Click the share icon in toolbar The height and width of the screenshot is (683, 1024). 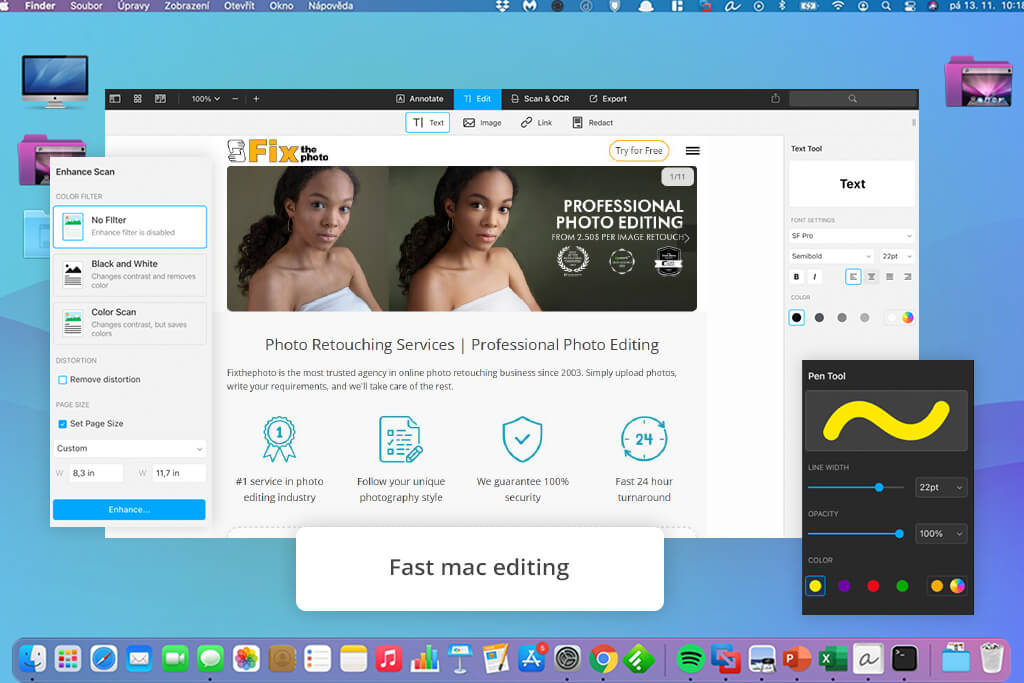click(x=775, y=99)
